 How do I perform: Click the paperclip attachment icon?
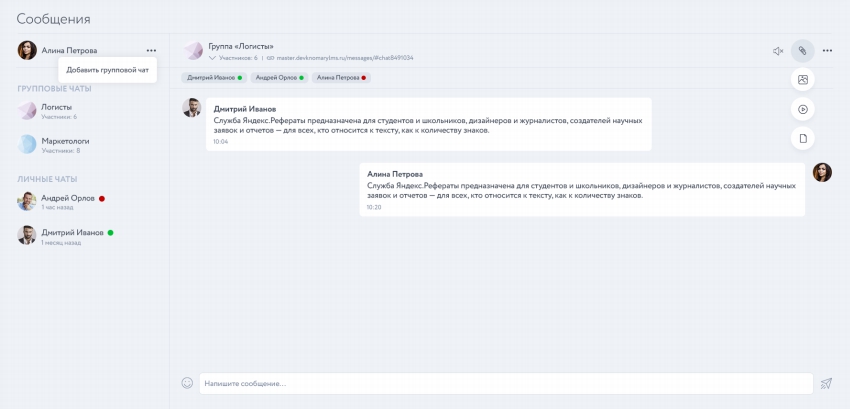[802, 51]
